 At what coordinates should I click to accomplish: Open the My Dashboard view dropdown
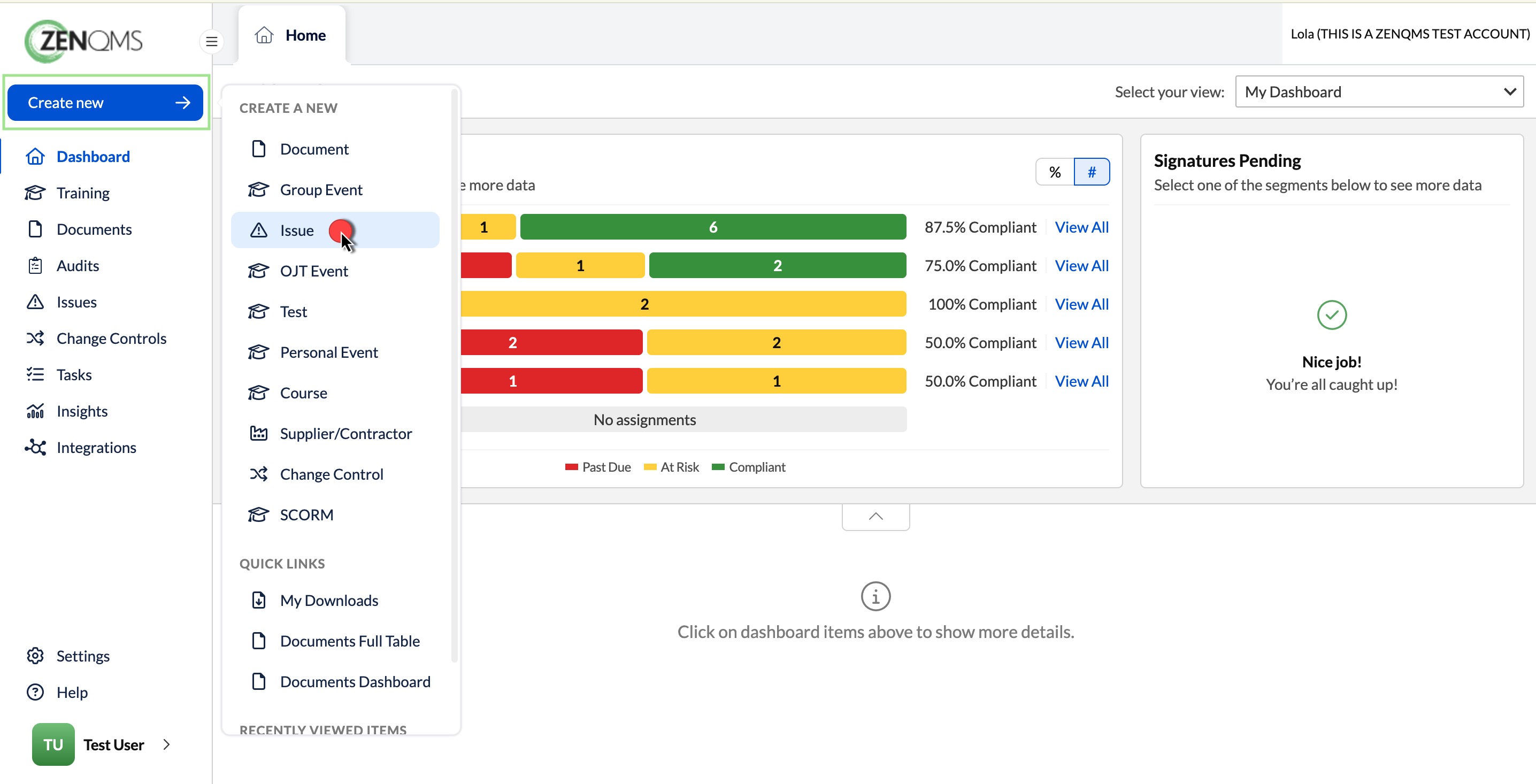pos(1379,92)
